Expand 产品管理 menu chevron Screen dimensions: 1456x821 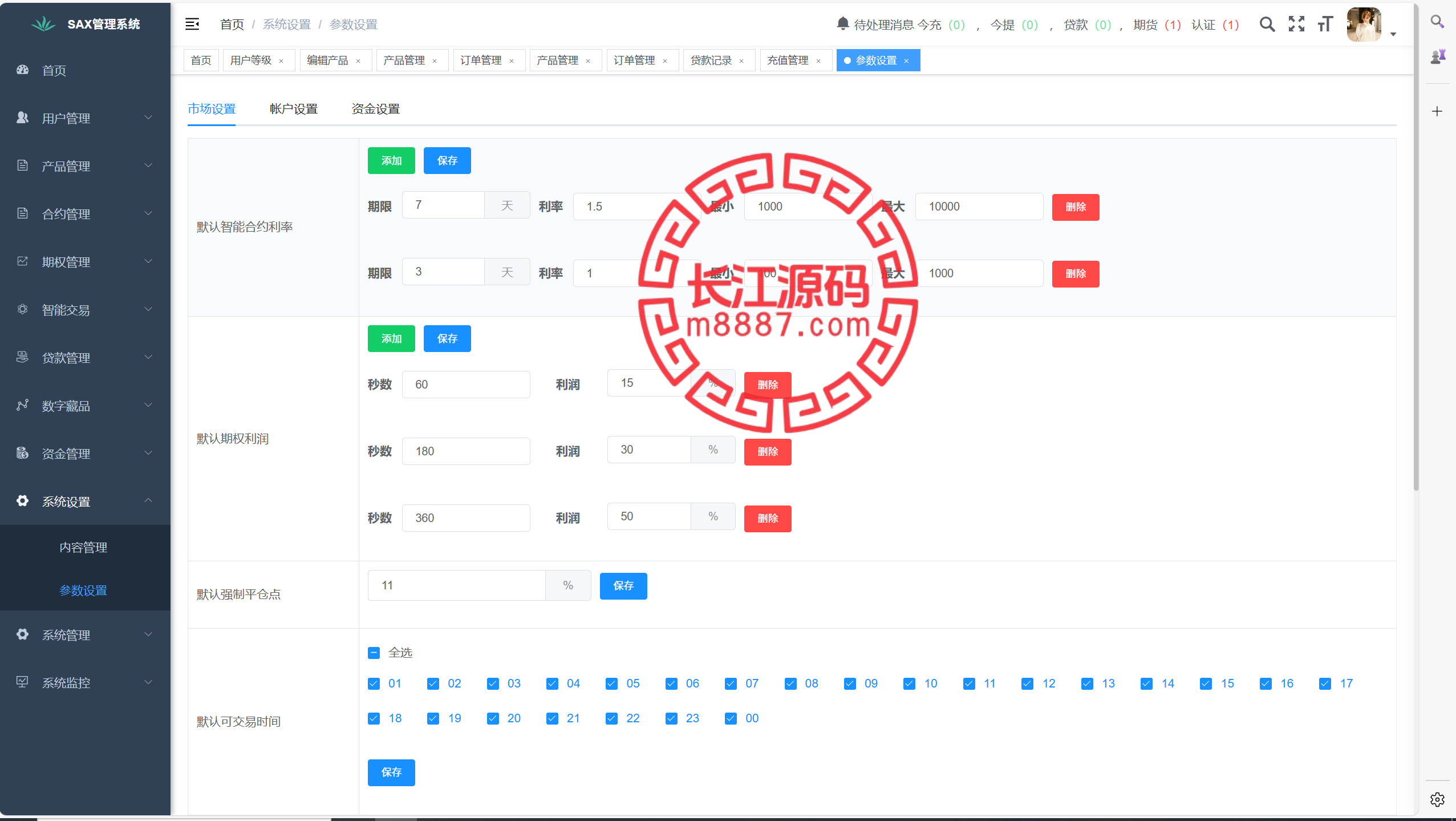click(148, 165)
